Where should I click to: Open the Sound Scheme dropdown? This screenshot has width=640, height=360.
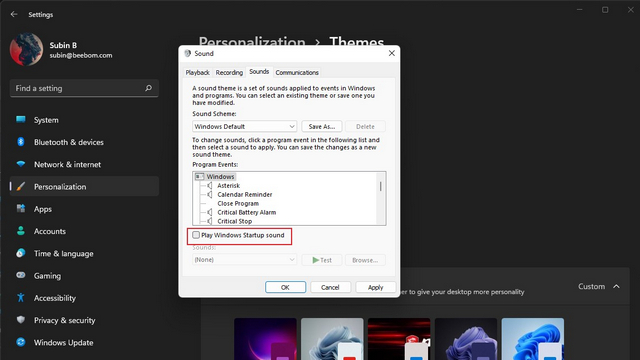244,127
